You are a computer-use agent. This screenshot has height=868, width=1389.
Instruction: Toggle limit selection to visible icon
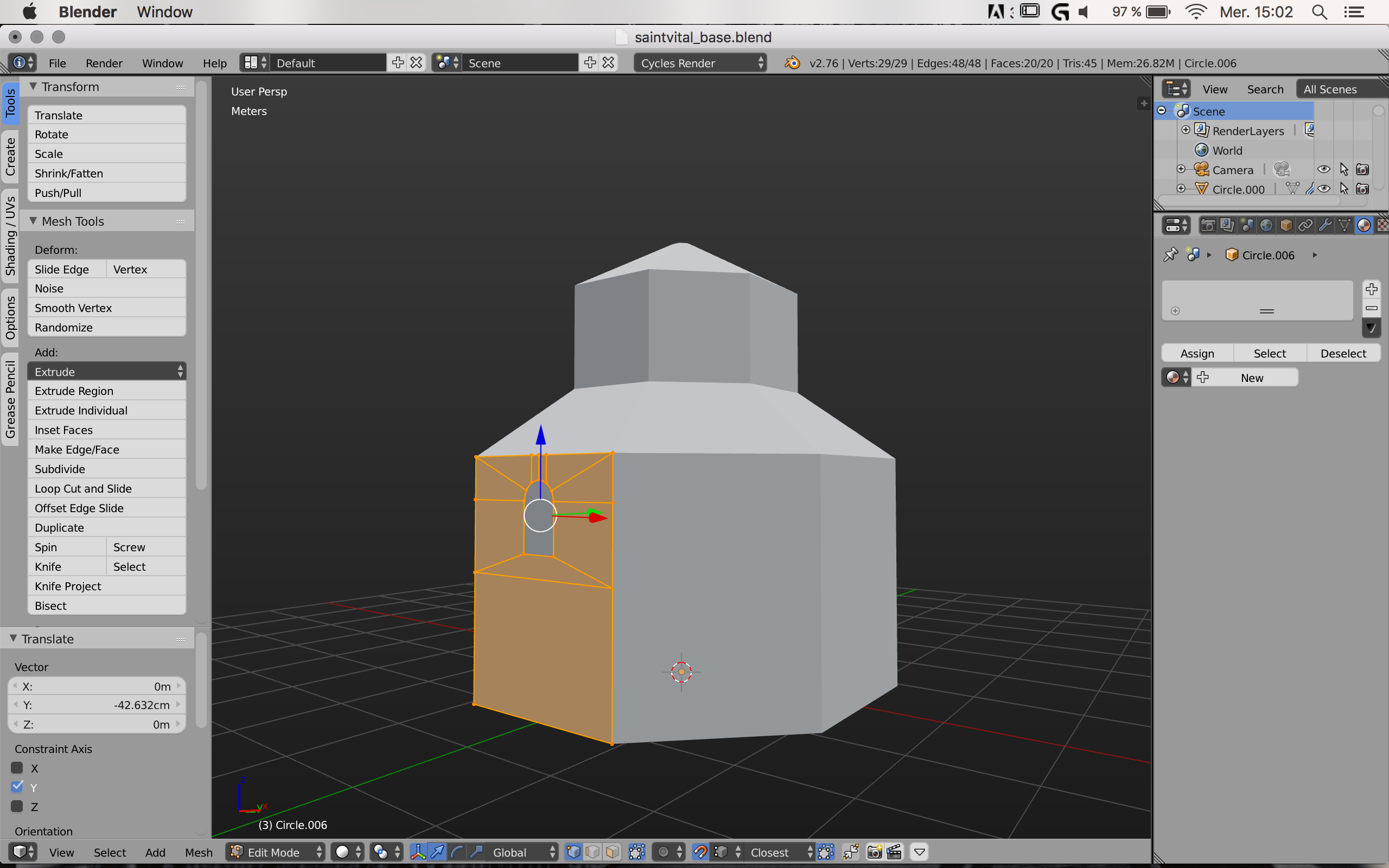click(636, 852)
